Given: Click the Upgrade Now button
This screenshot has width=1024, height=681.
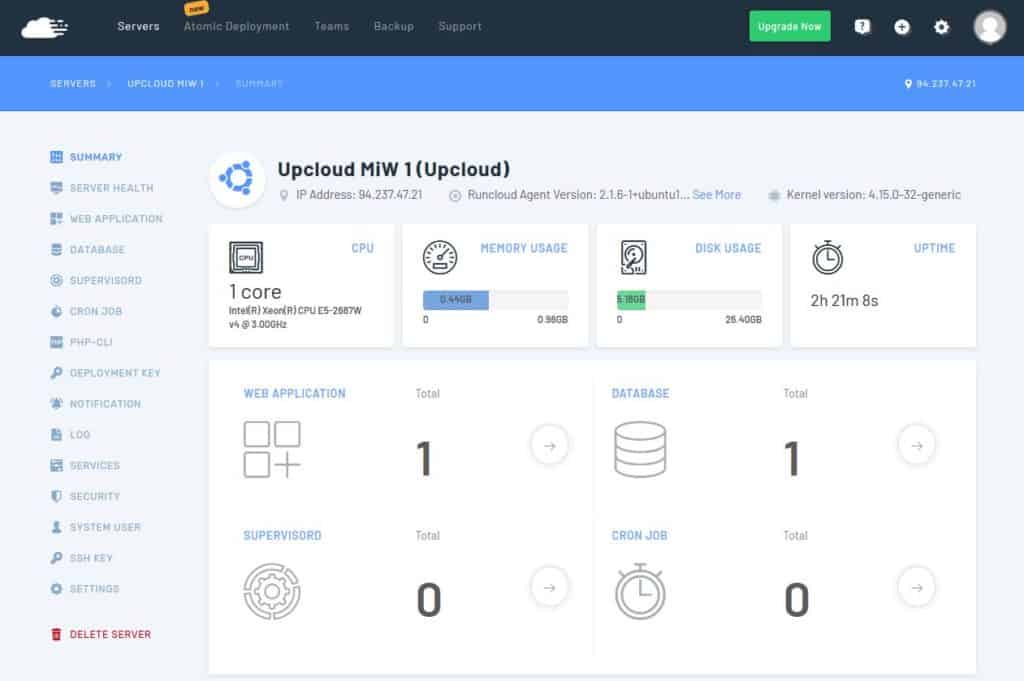Looking at the screenshot, I should (790, 26).
